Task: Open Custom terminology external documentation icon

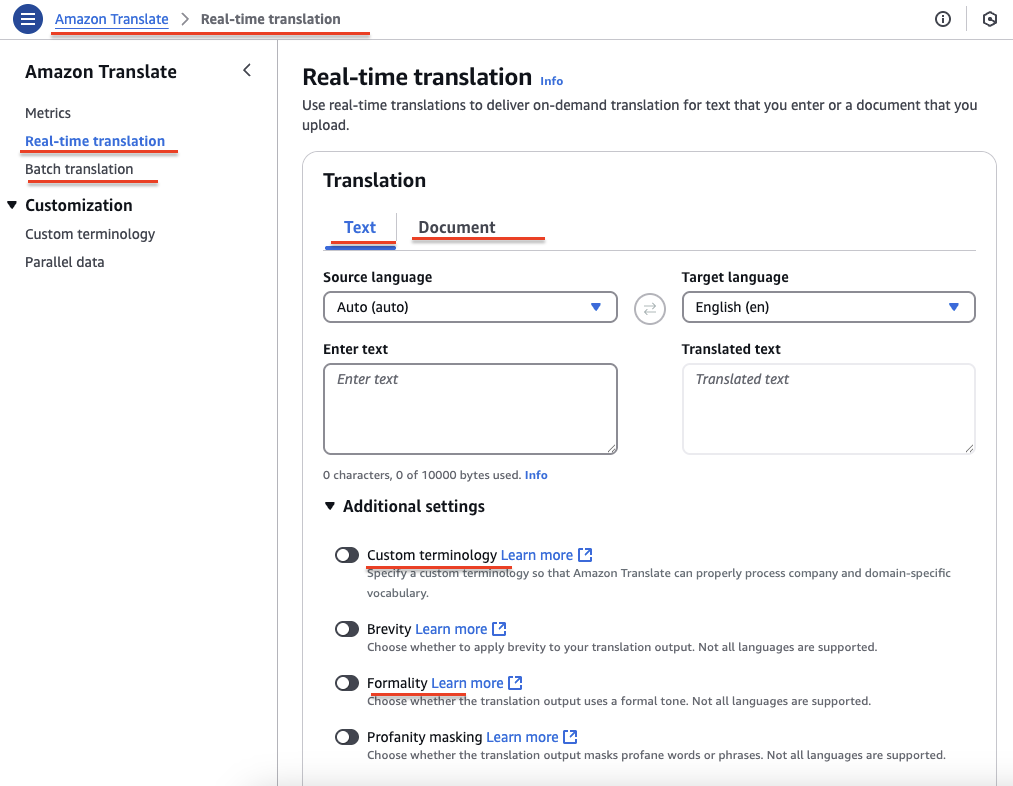Action: [x=586, y=554]
